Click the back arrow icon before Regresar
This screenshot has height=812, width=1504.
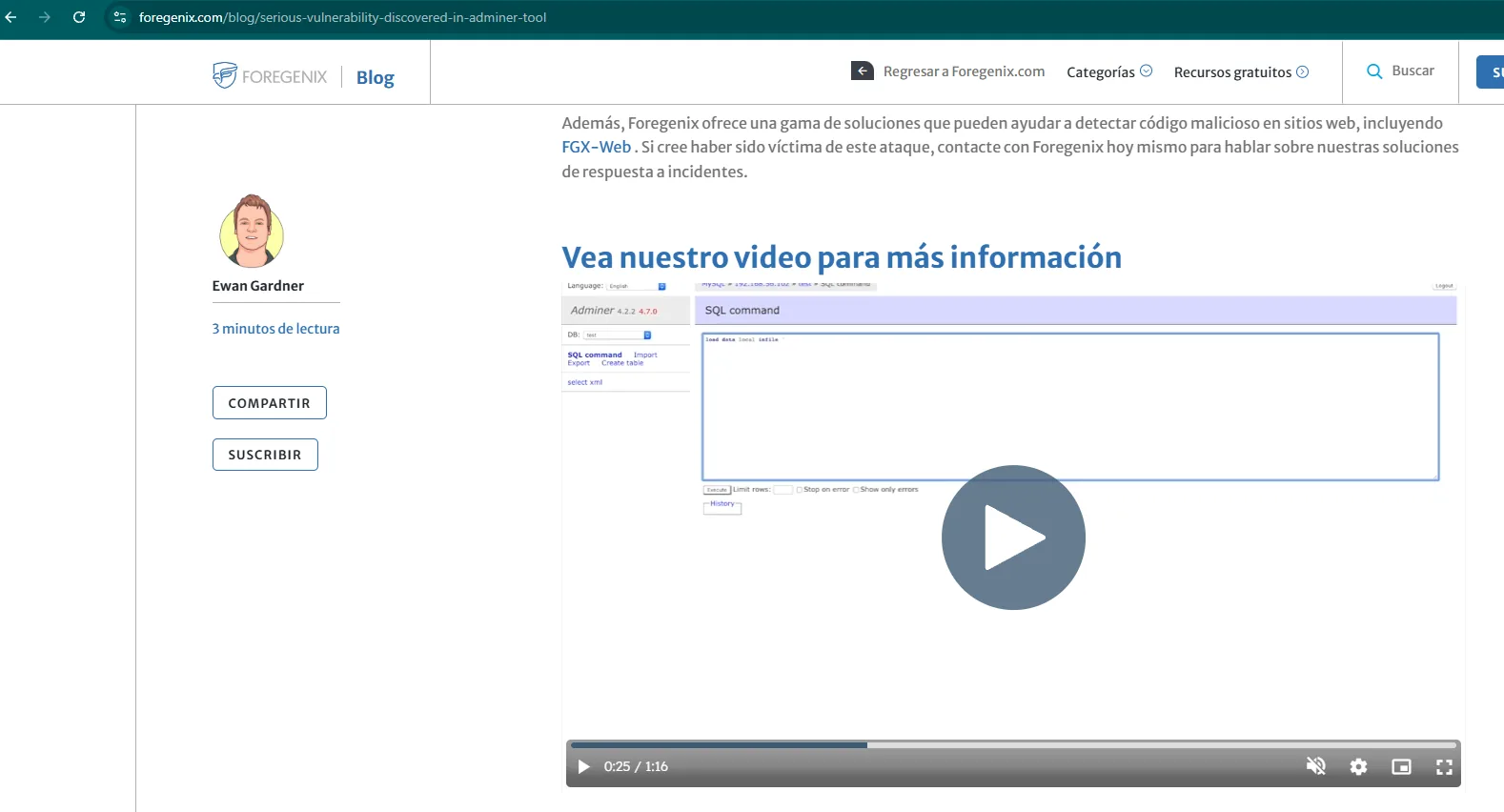[863, 71]
